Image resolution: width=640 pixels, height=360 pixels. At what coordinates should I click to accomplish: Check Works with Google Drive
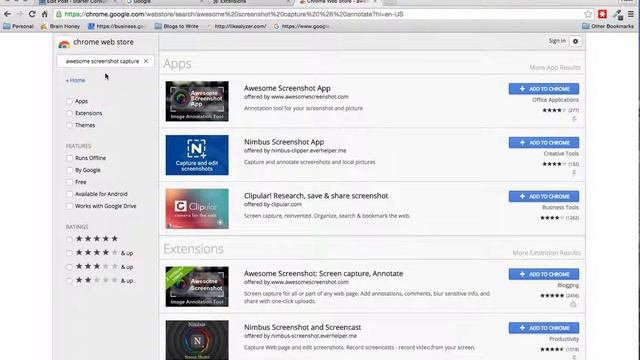(x=69, y=206)
